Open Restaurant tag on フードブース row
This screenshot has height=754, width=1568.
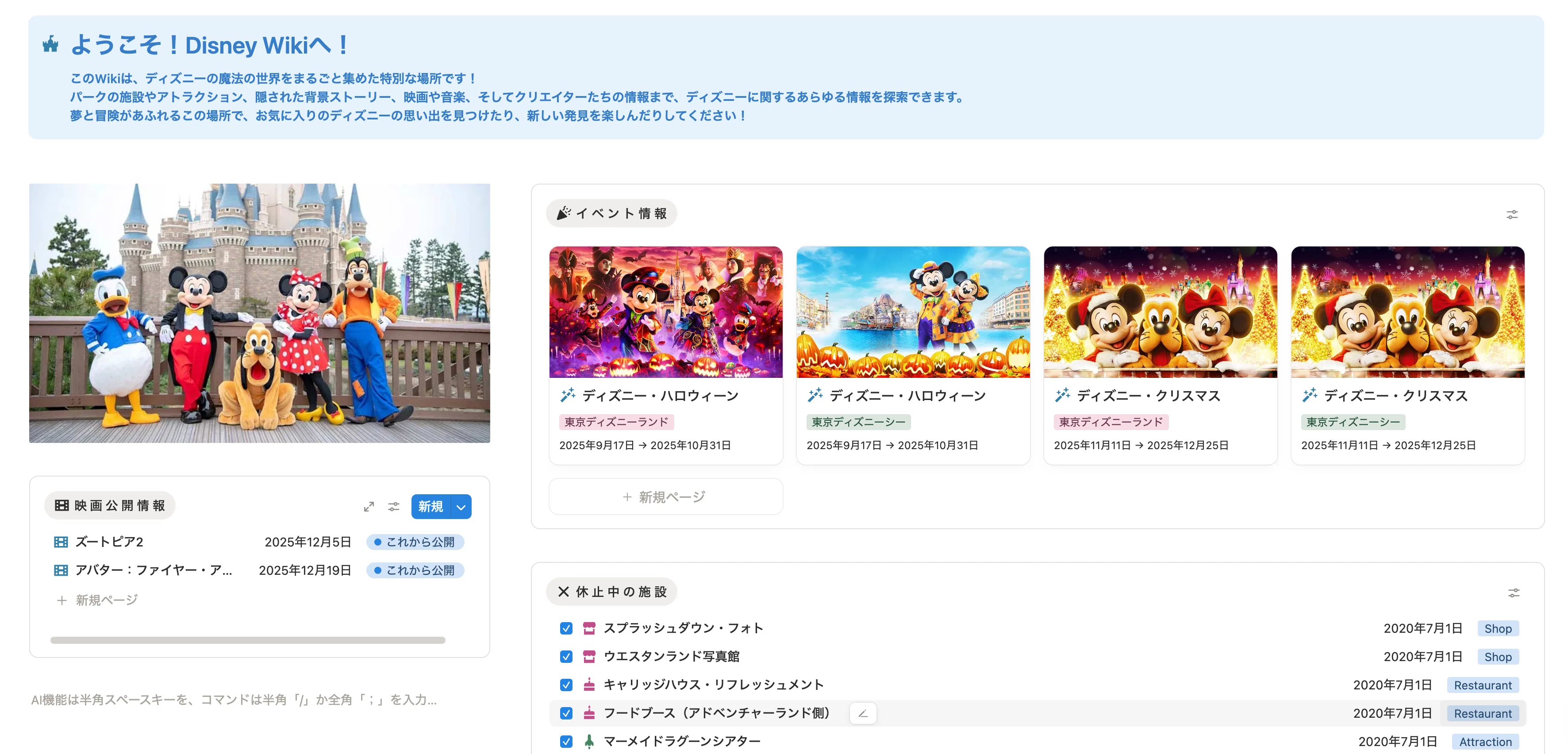1482,713
